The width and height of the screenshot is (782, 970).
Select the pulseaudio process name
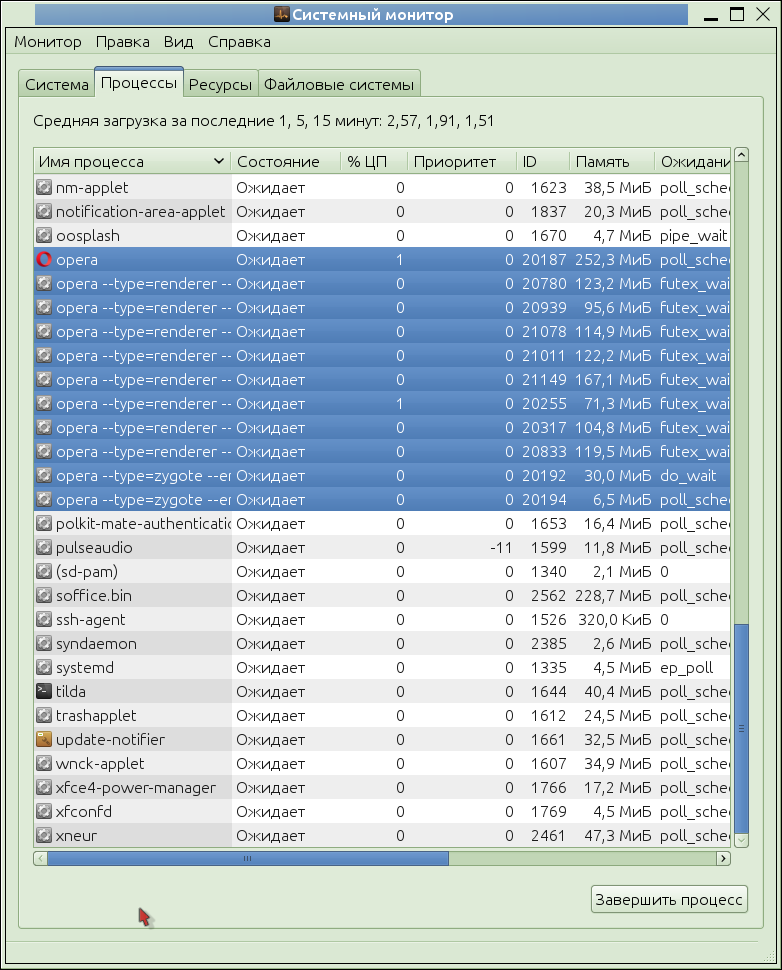click(x=94, y=547)
